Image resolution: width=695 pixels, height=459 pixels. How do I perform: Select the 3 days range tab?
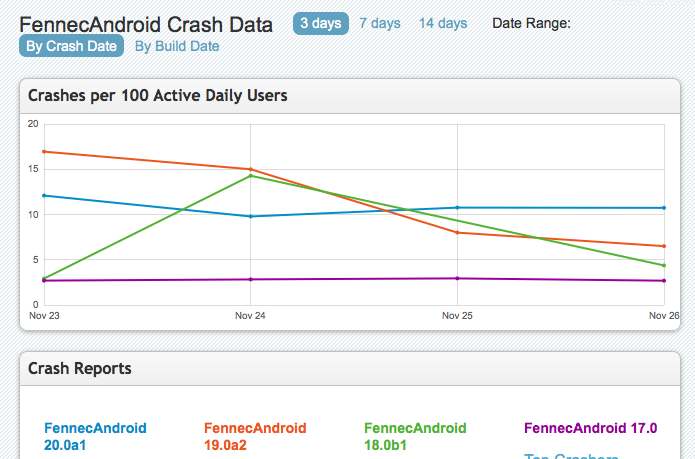(321, 23)
